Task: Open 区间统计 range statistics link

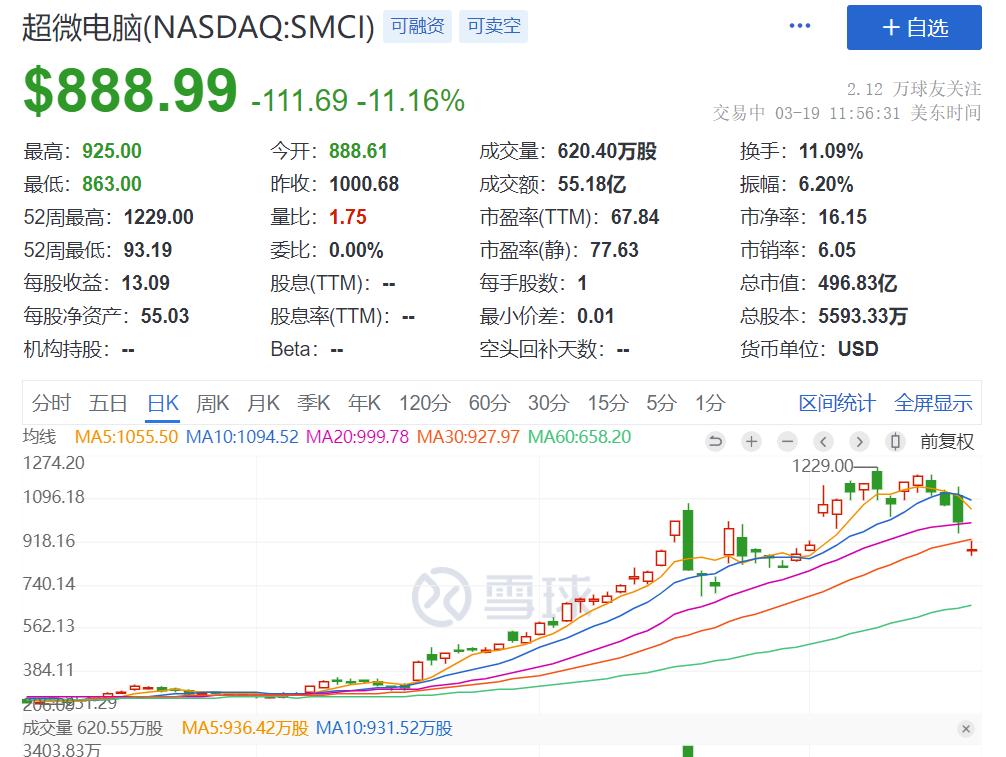Action: coord(837,403)
